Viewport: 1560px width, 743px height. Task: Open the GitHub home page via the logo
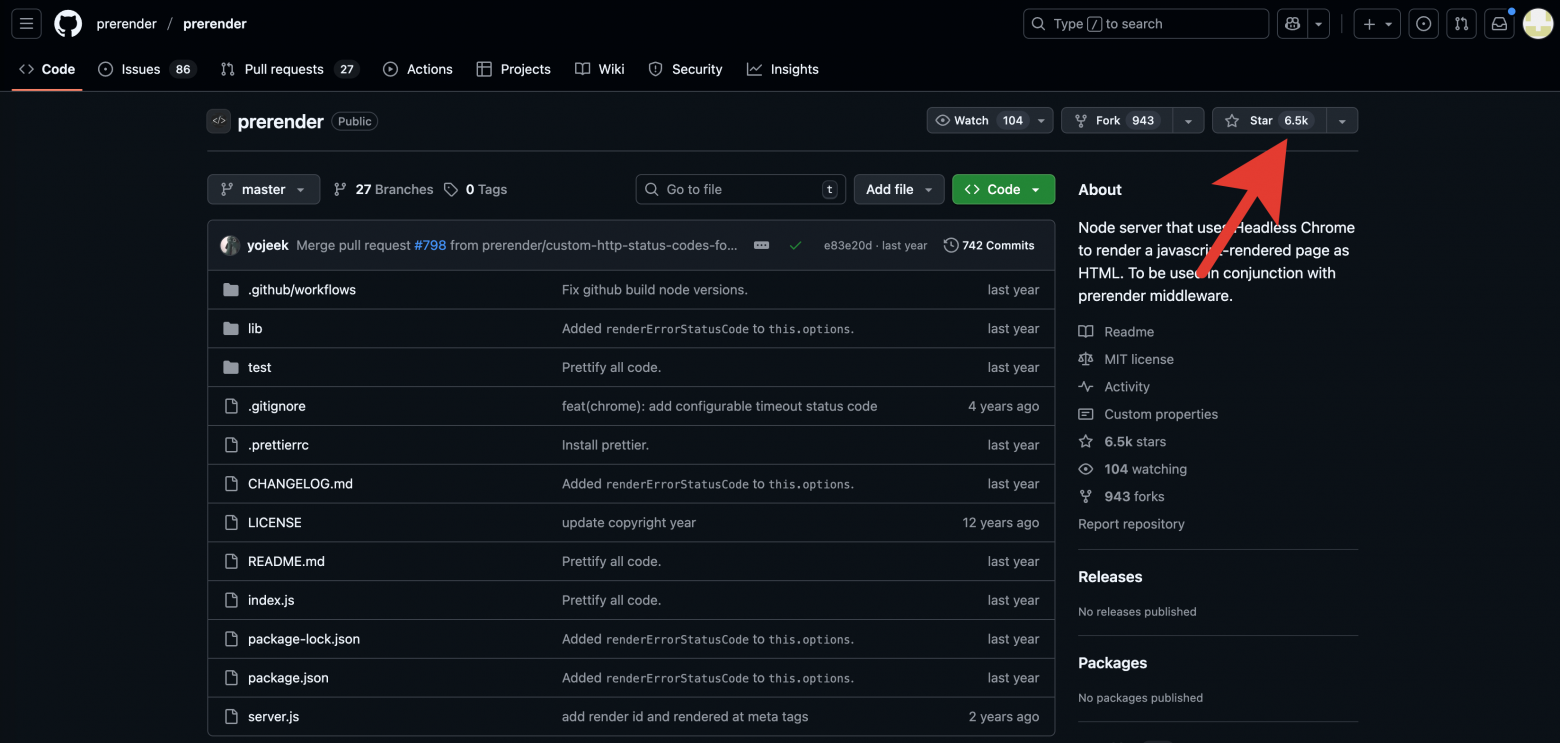pyautogui.click(x=67, y=23)
